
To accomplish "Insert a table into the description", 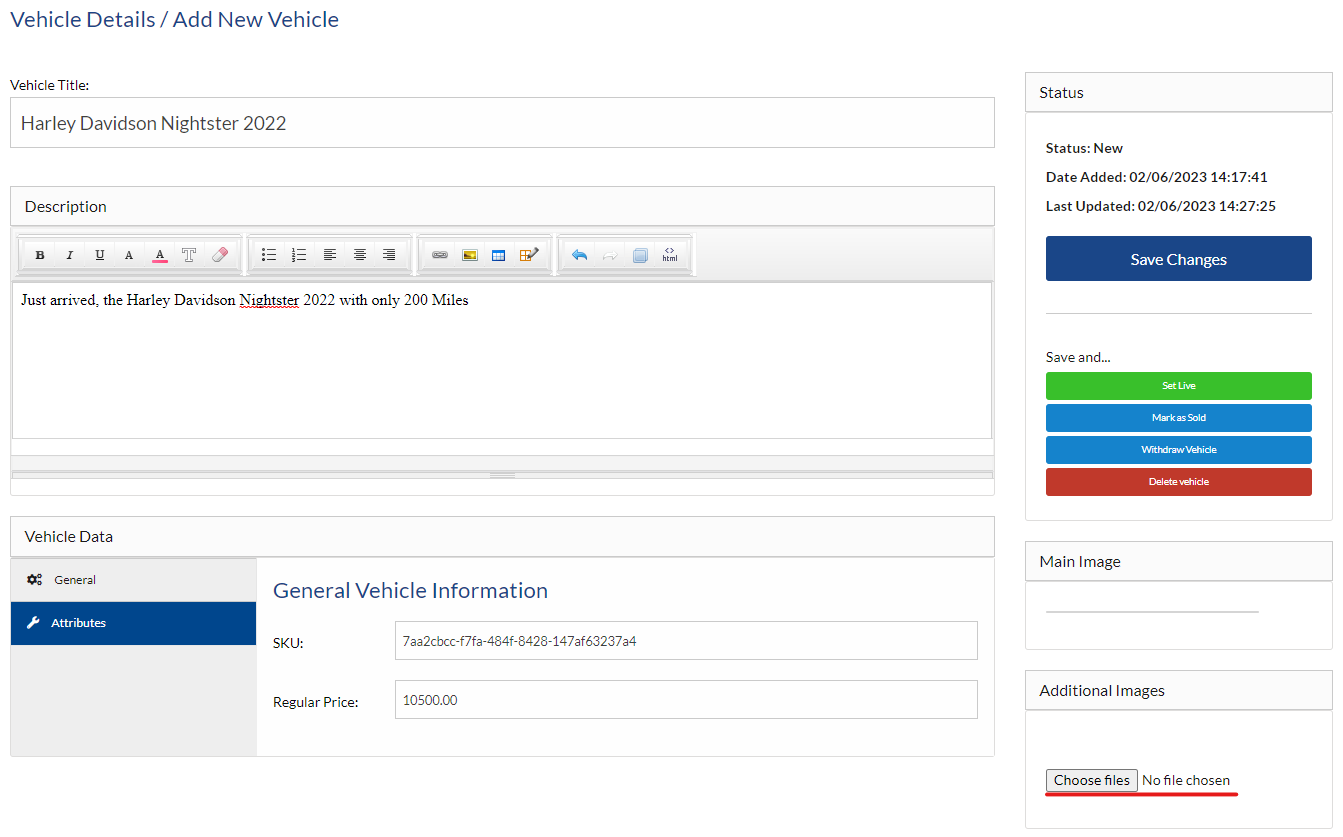I will pos(499,255).
